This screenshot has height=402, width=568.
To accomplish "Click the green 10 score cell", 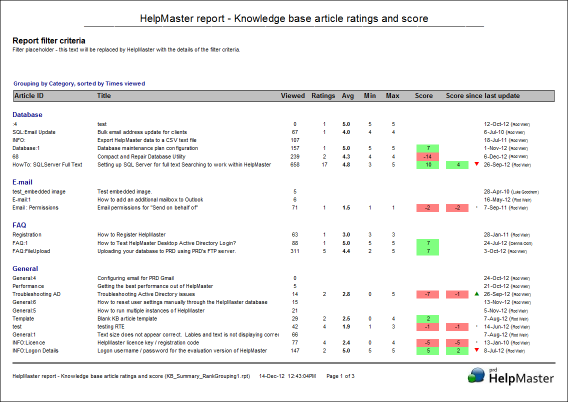I will pos(428,165).
